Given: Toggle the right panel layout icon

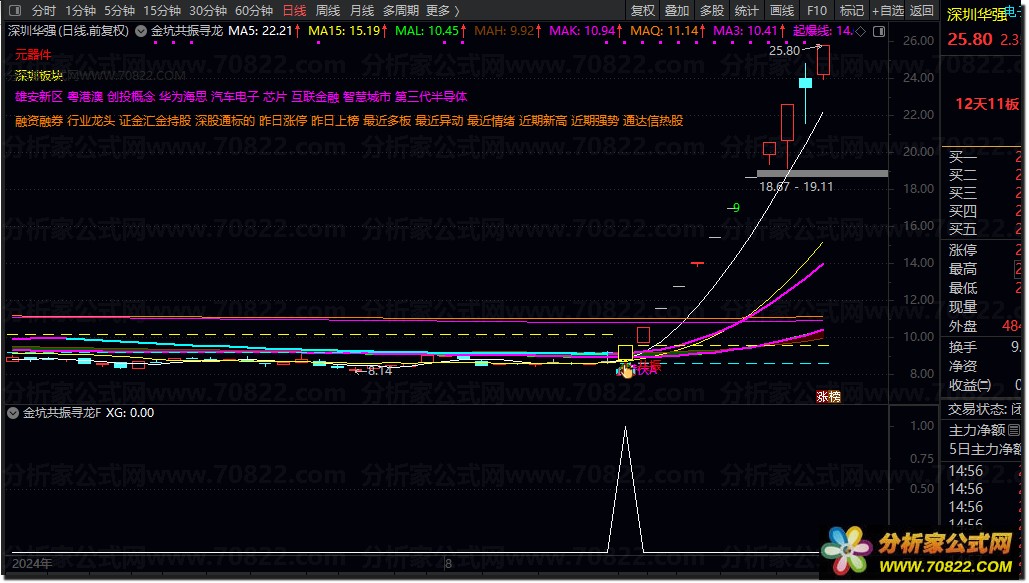Looking at the screenshot, I should 879,32.
